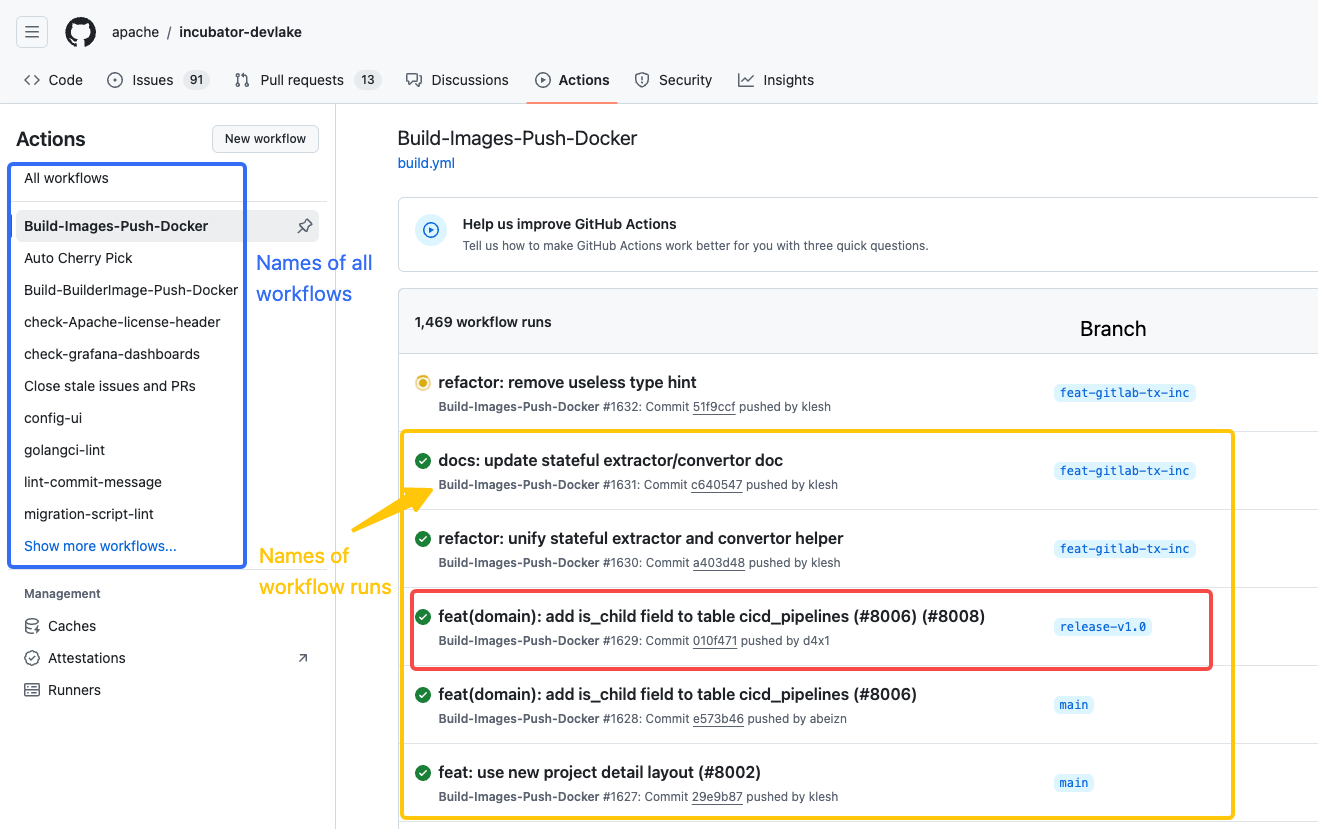Expand Show more workflows
The height and width of the screenshot is (829, 1318).
(100, 545)
